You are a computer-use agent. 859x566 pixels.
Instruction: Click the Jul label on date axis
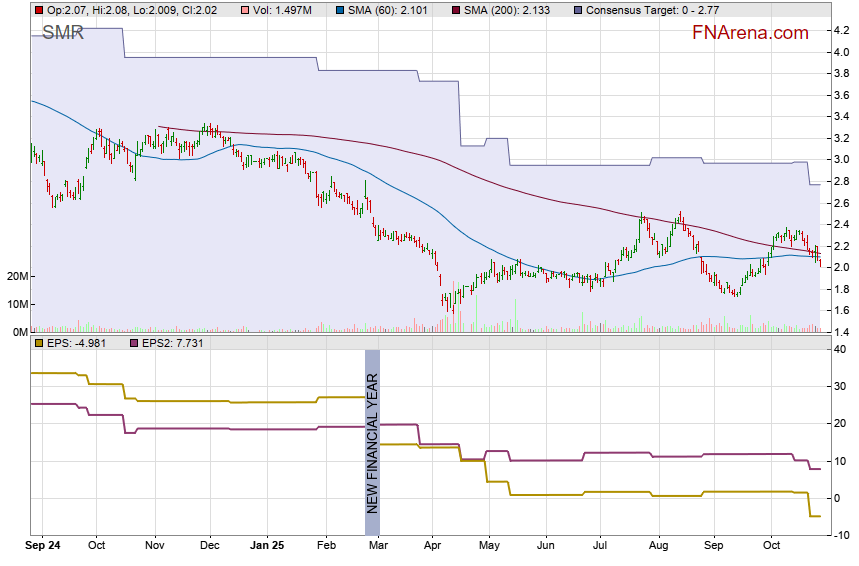[601, 547]
